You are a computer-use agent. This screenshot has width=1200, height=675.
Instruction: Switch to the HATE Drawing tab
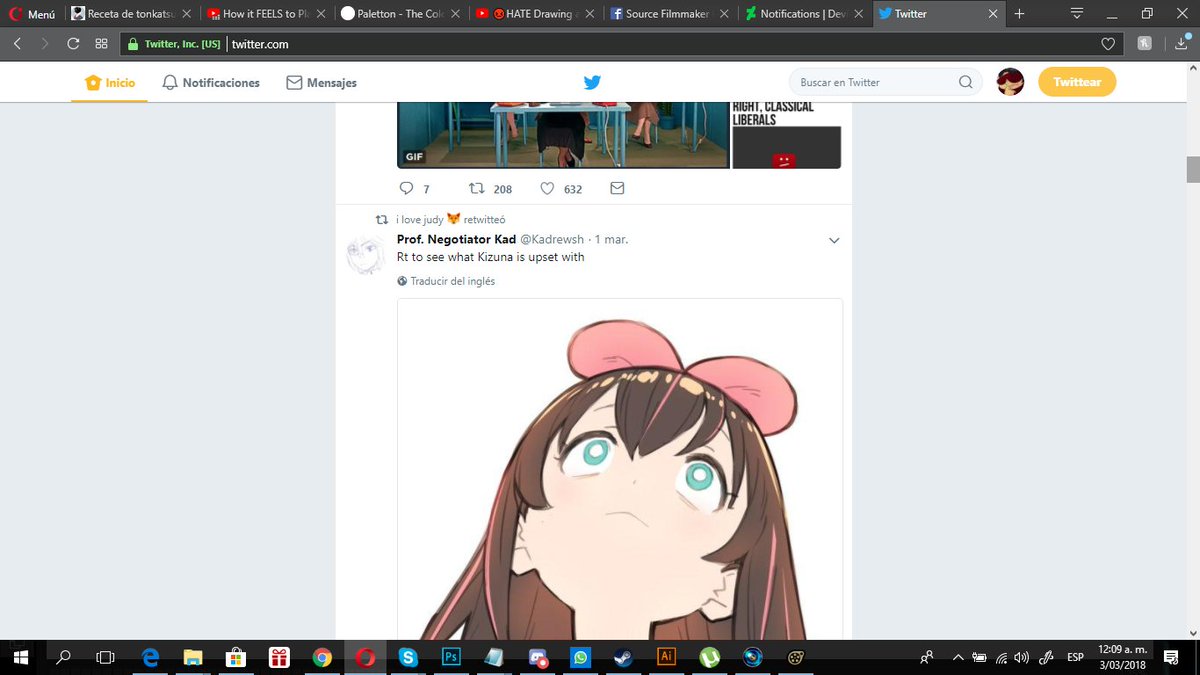click(x=535, y=14)
